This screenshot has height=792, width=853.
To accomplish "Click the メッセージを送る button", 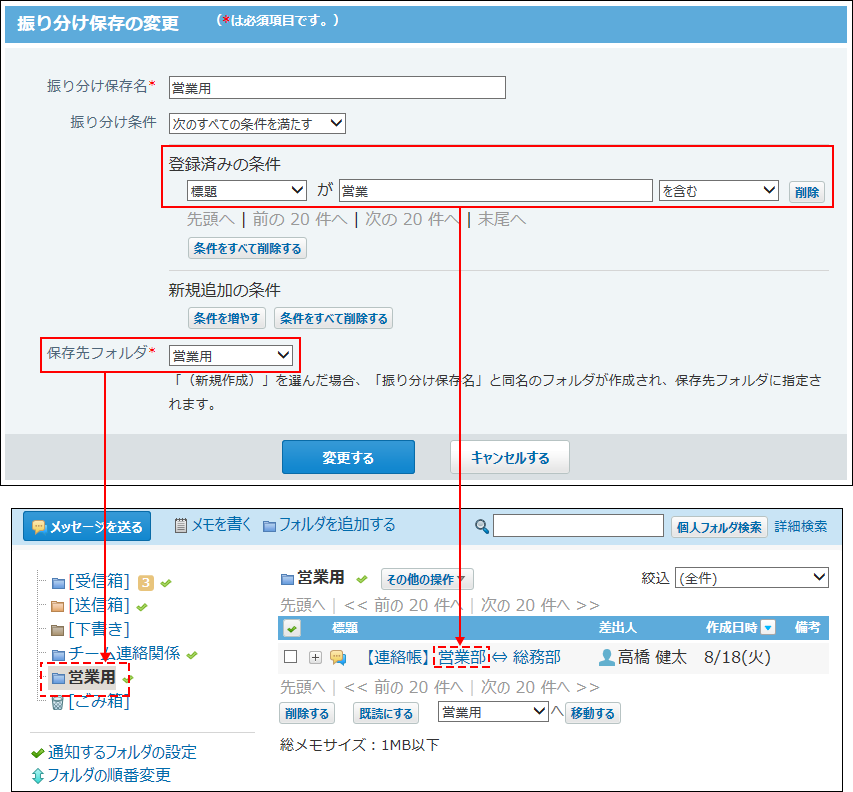I will (x=86, y=526).
